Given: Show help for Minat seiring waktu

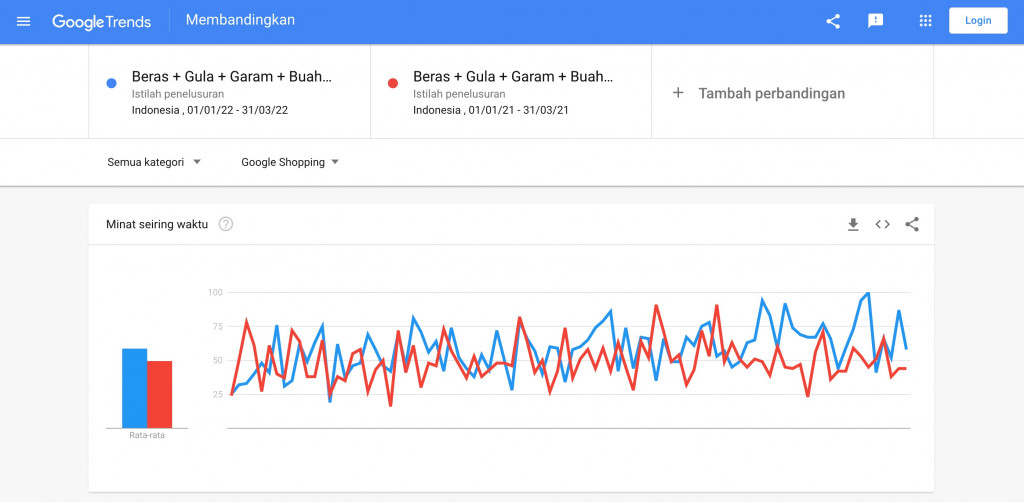Looking at the screenshot, I should coord(226,225).
